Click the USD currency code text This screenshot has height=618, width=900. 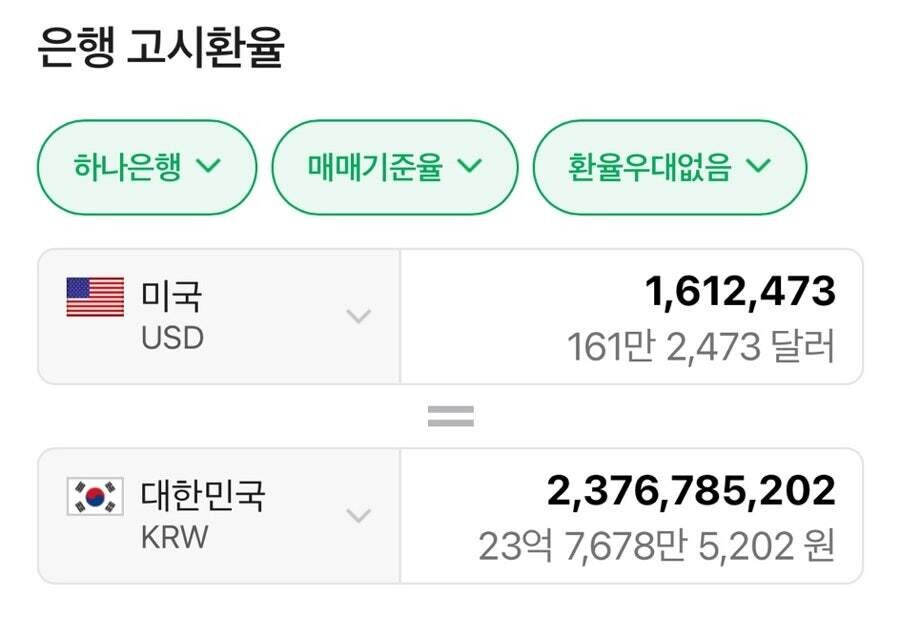click(x=172, y=338)
